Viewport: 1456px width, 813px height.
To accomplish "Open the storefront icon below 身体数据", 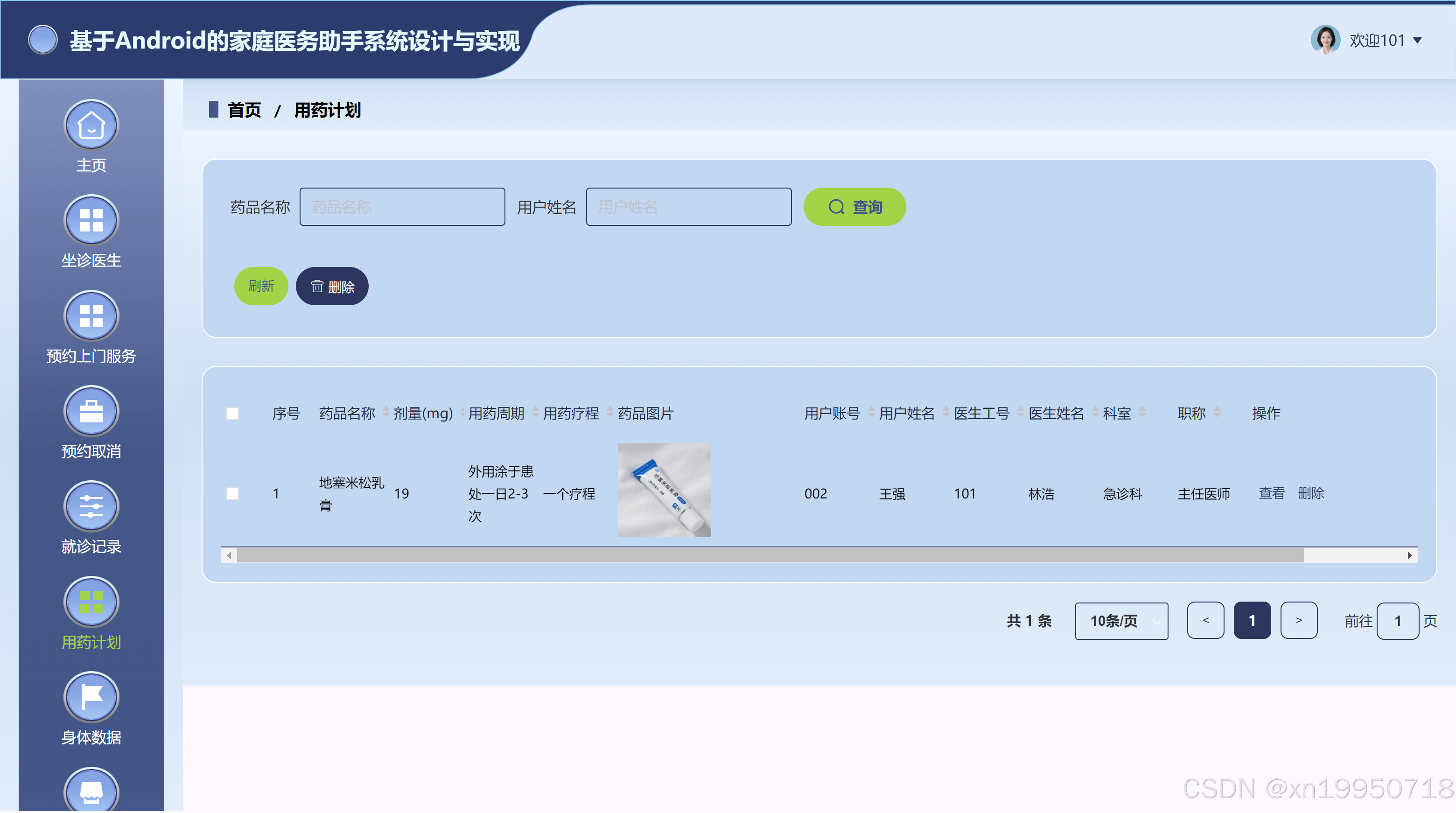I will [91, 790].
